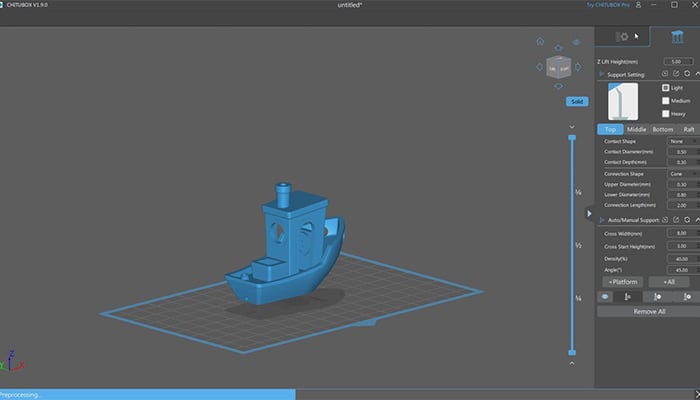Open the support pillar panel tab

[x=677, y=37]
